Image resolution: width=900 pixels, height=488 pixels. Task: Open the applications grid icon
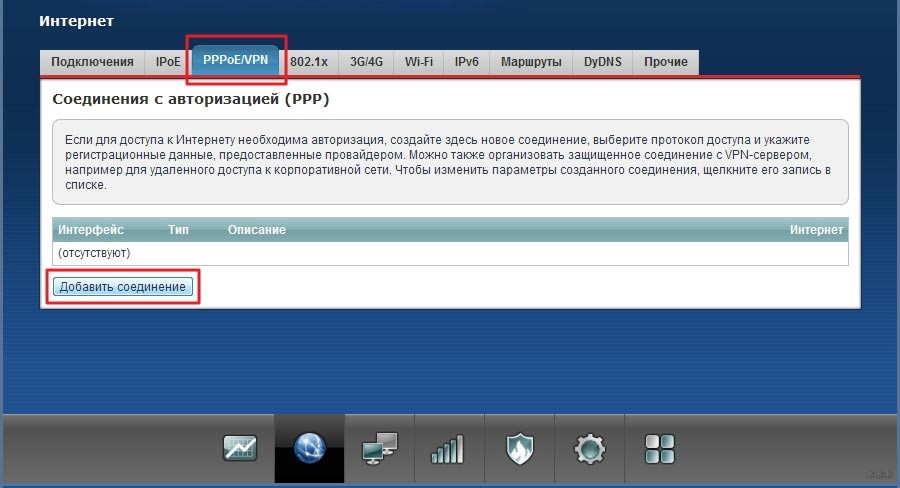point(660,449)
